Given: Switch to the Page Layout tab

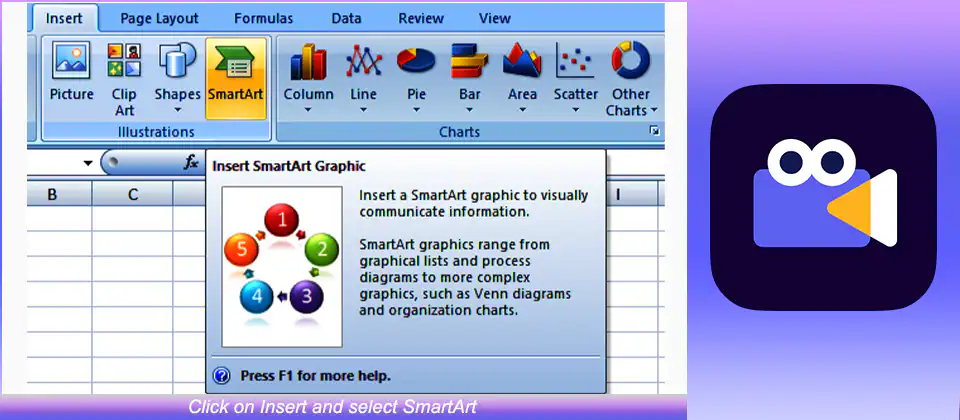Looking at the screenshot, I should [159, 18].
